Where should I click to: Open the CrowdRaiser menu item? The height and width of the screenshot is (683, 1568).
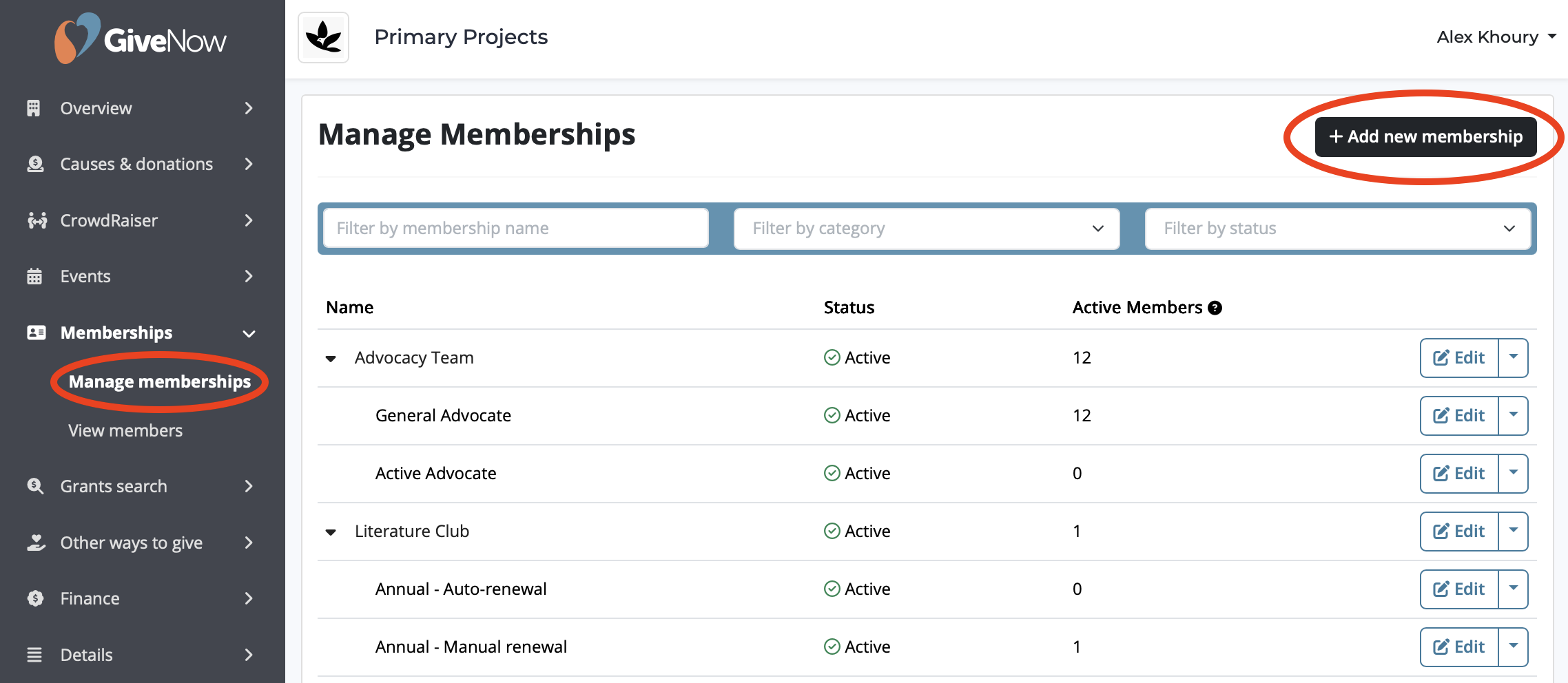pos(109,220)
